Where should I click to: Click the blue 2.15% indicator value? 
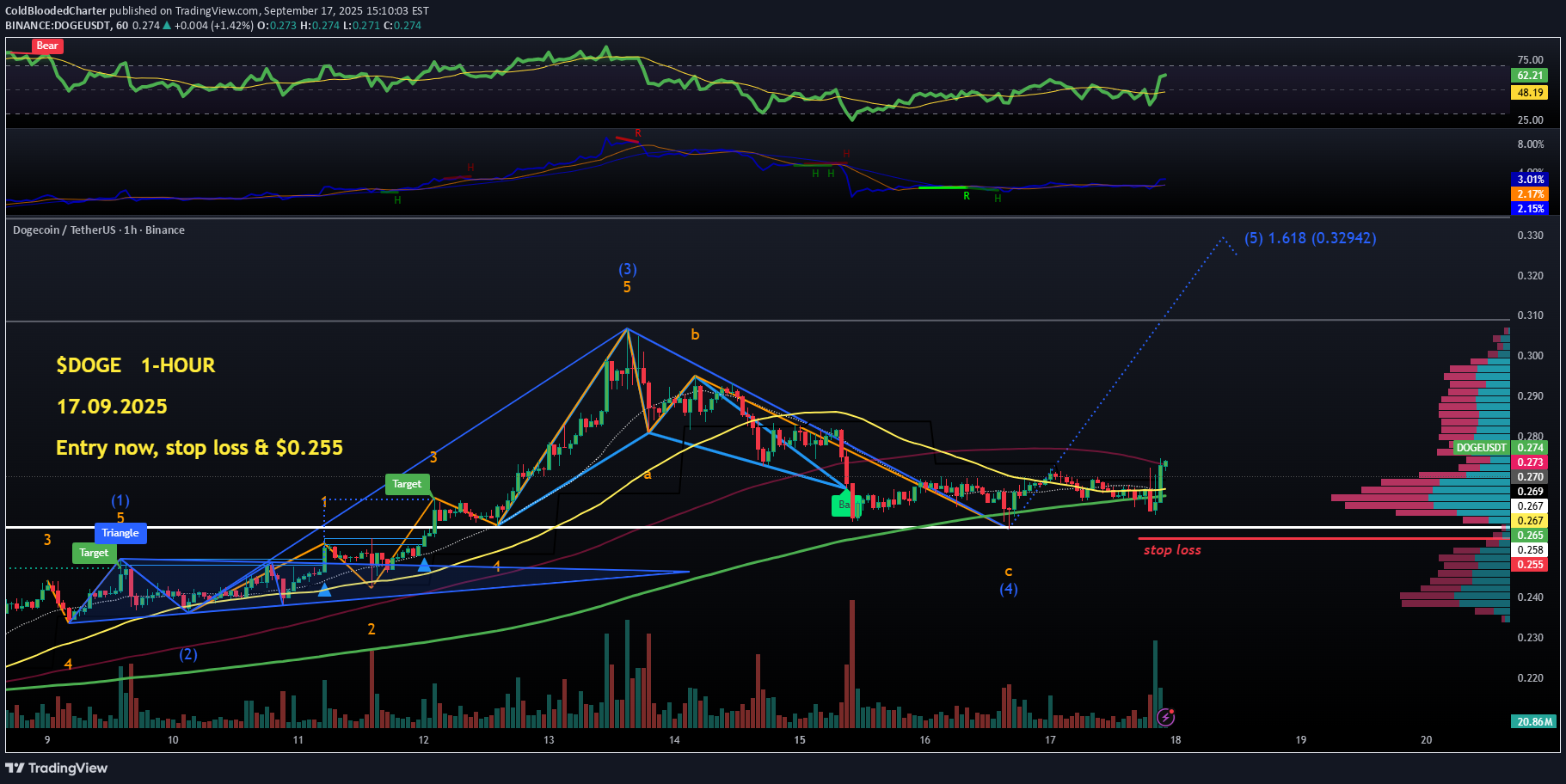1530,209
